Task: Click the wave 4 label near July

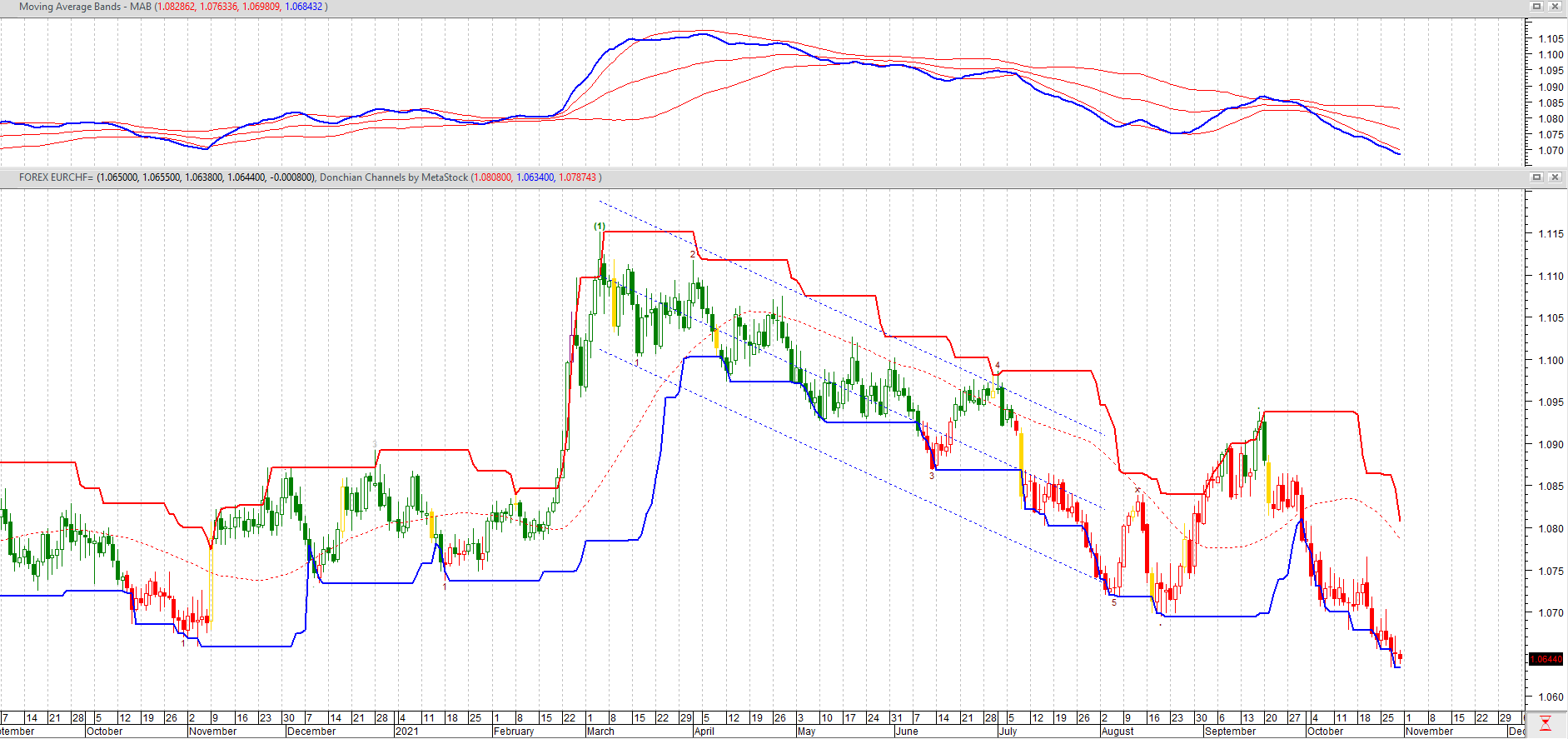Action: tap(998, 366)
